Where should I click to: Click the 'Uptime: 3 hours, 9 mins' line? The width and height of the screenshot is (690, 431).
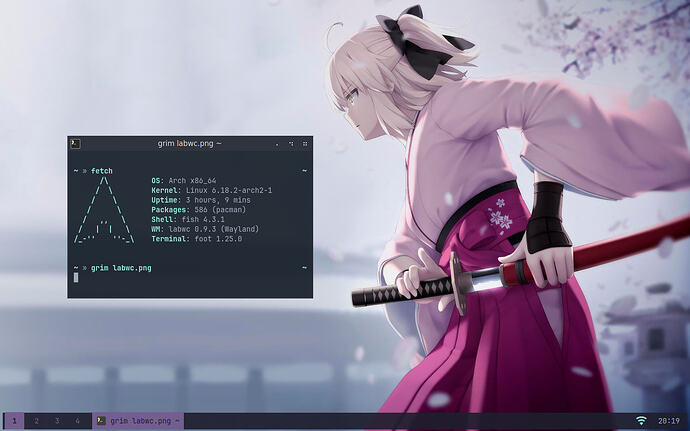pos(201,200)
